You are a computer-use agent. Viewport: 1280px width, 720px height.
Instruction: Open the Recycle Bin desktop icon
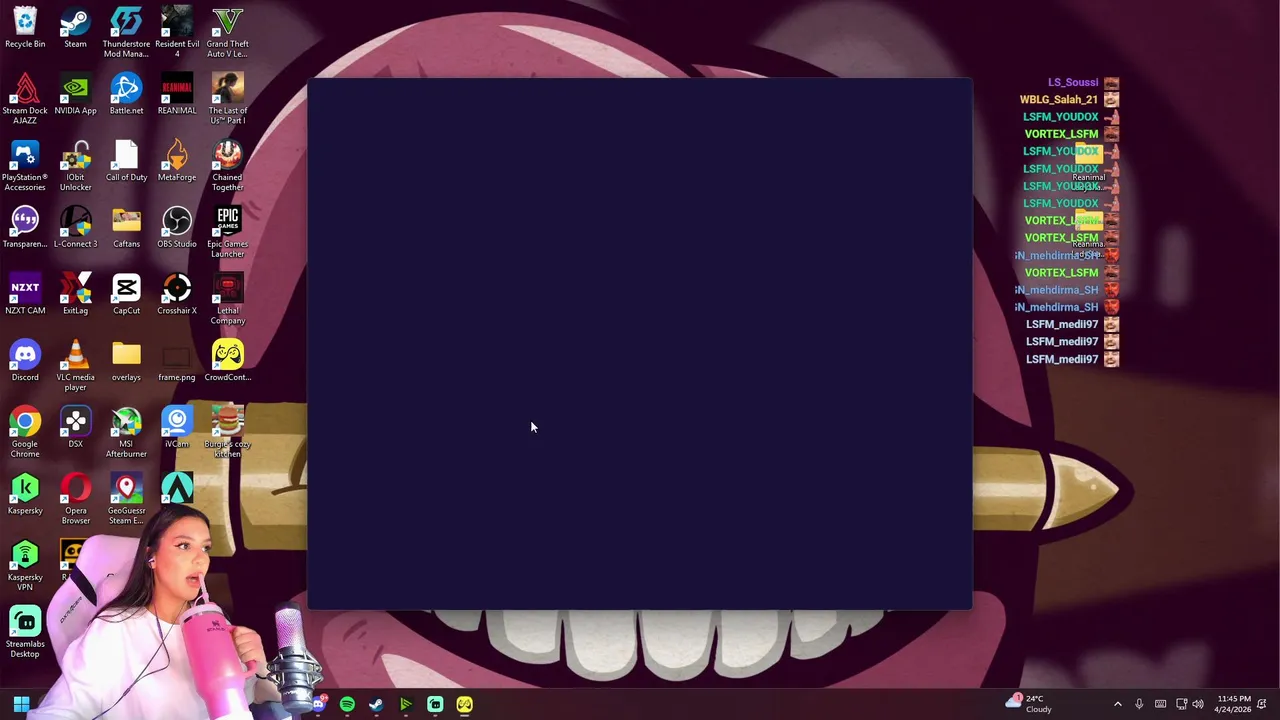[25, 28]
